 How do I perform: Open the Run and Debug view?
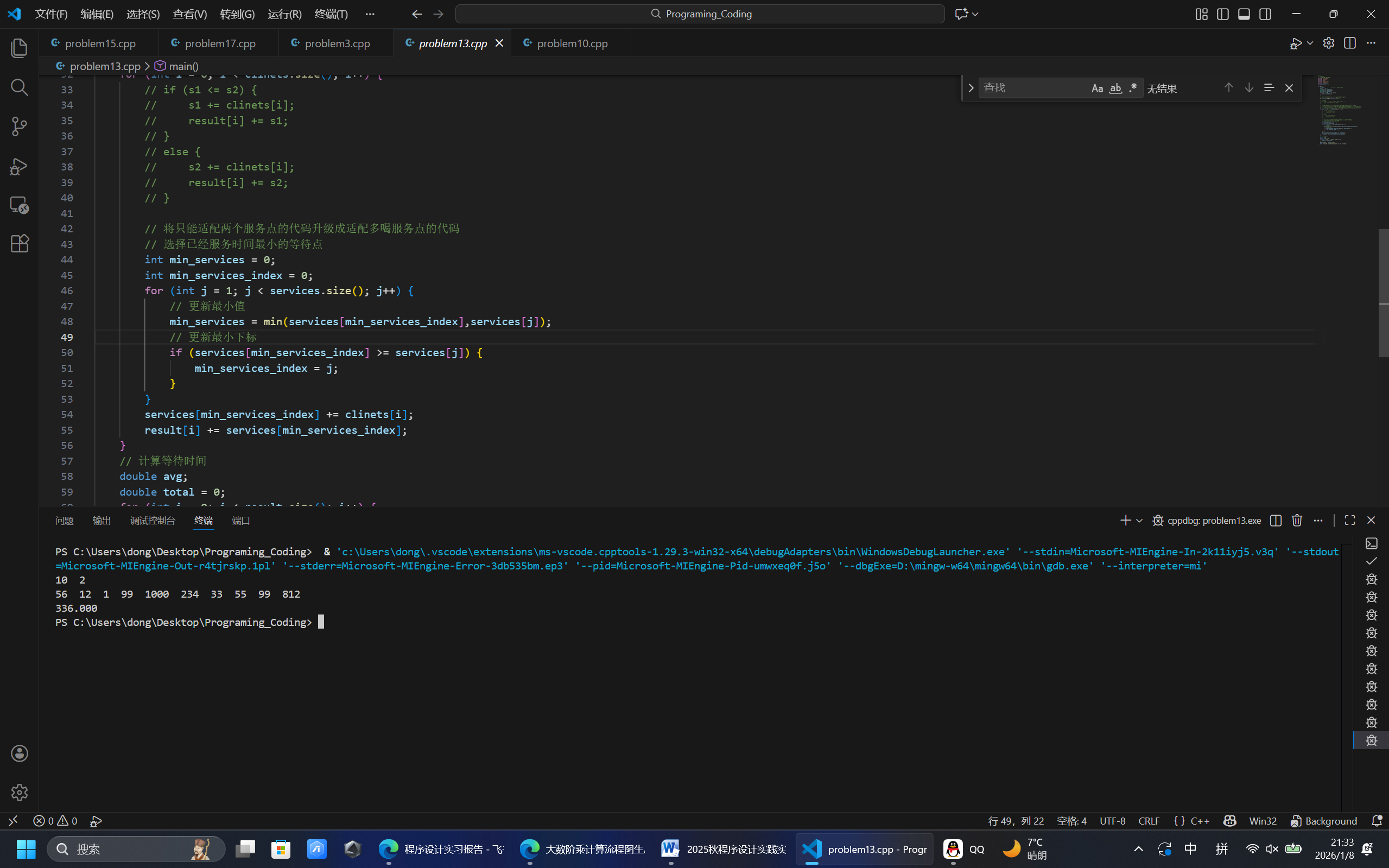point(20,166)
